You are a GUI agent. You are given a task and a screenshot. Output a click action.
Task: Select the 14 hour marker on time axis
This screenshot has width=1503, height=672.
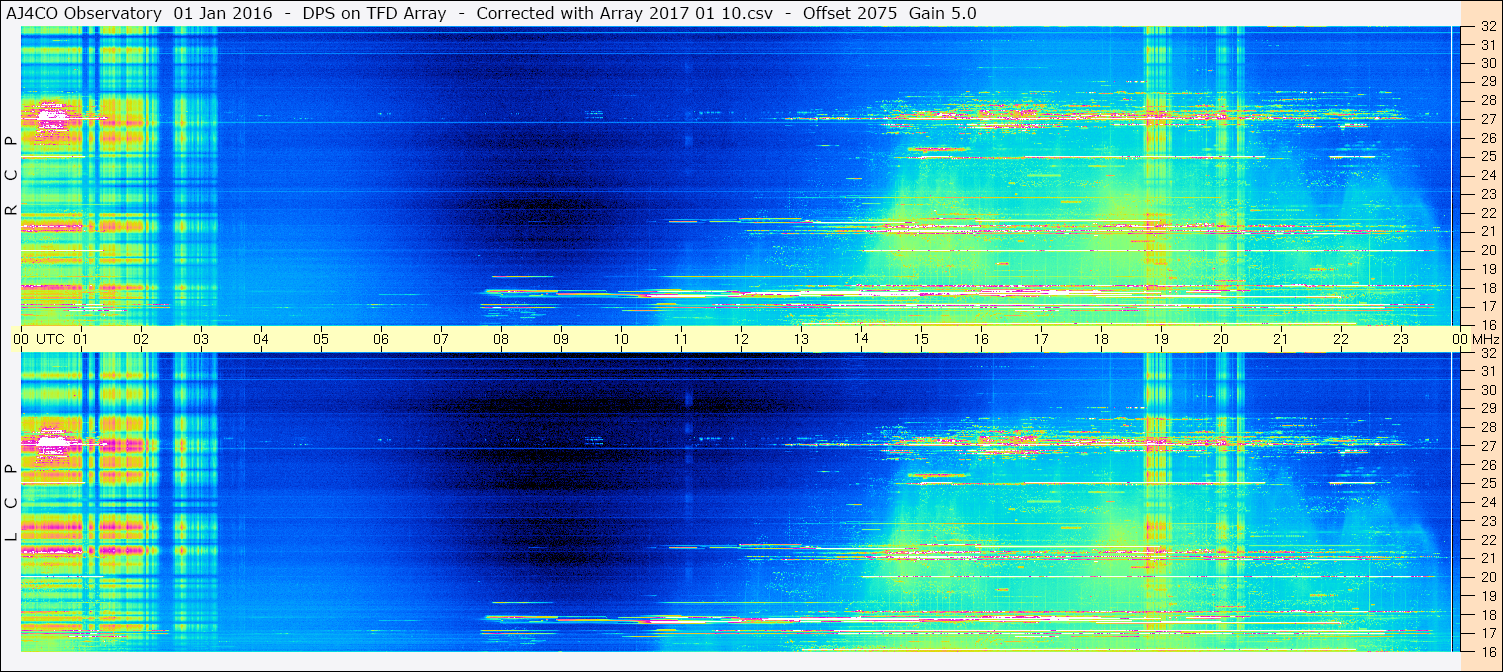click(x=861, y=339)
